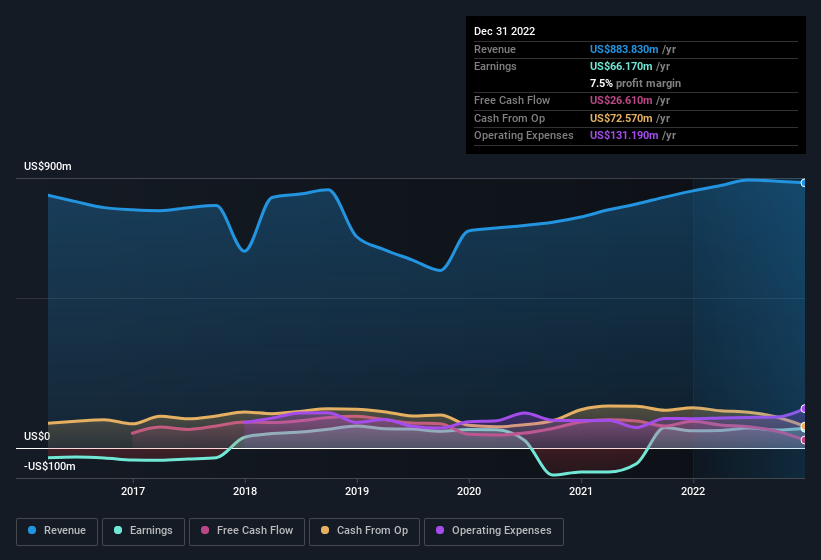The image size is (821, 560).
Task: Click the US$883.830m revenue value
Action: [x=624, y=49]
